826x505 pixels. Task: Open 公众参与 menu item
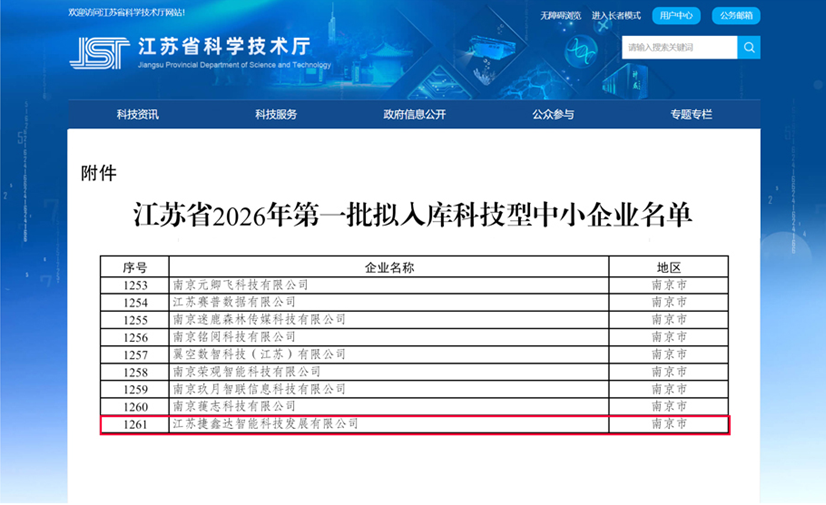[553, 114]
